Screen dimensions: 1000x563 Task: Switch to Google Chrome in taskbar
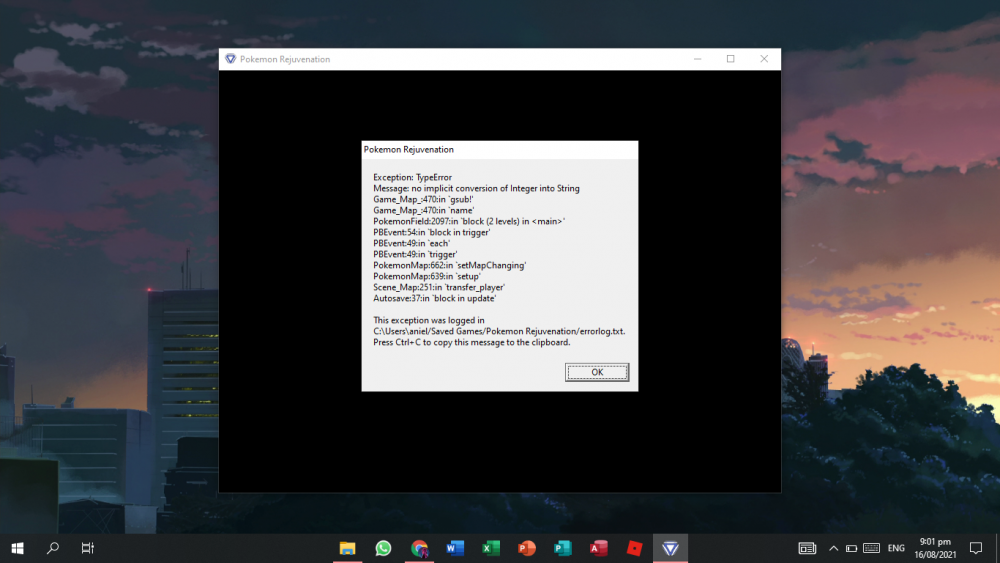click(x=420, y=548)
